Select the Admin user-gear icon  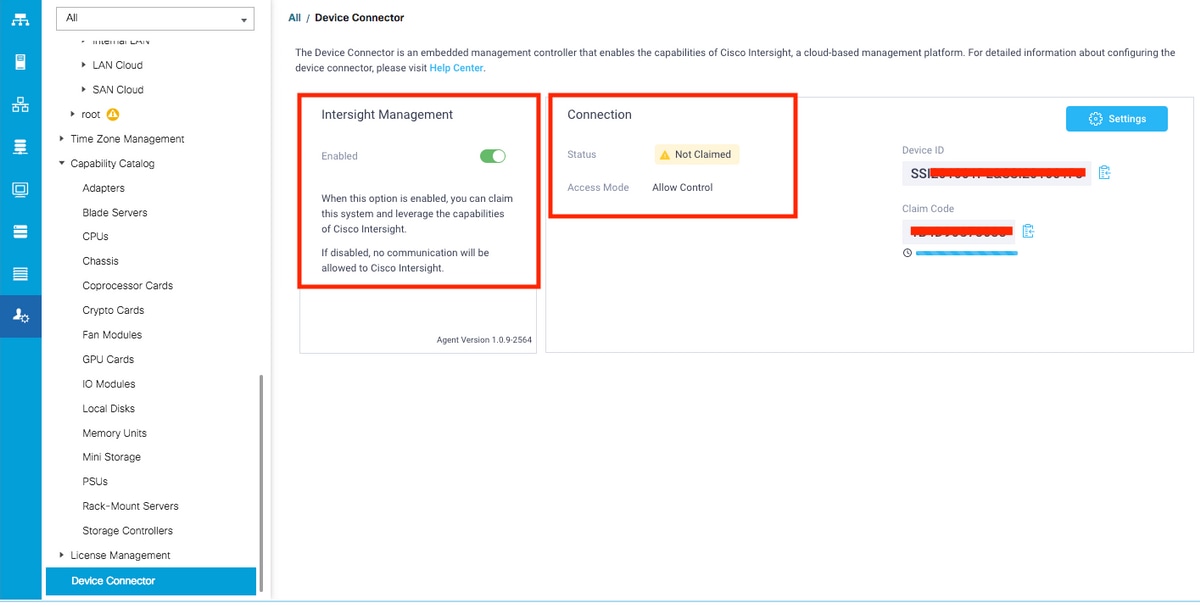[x=20, y=316]
